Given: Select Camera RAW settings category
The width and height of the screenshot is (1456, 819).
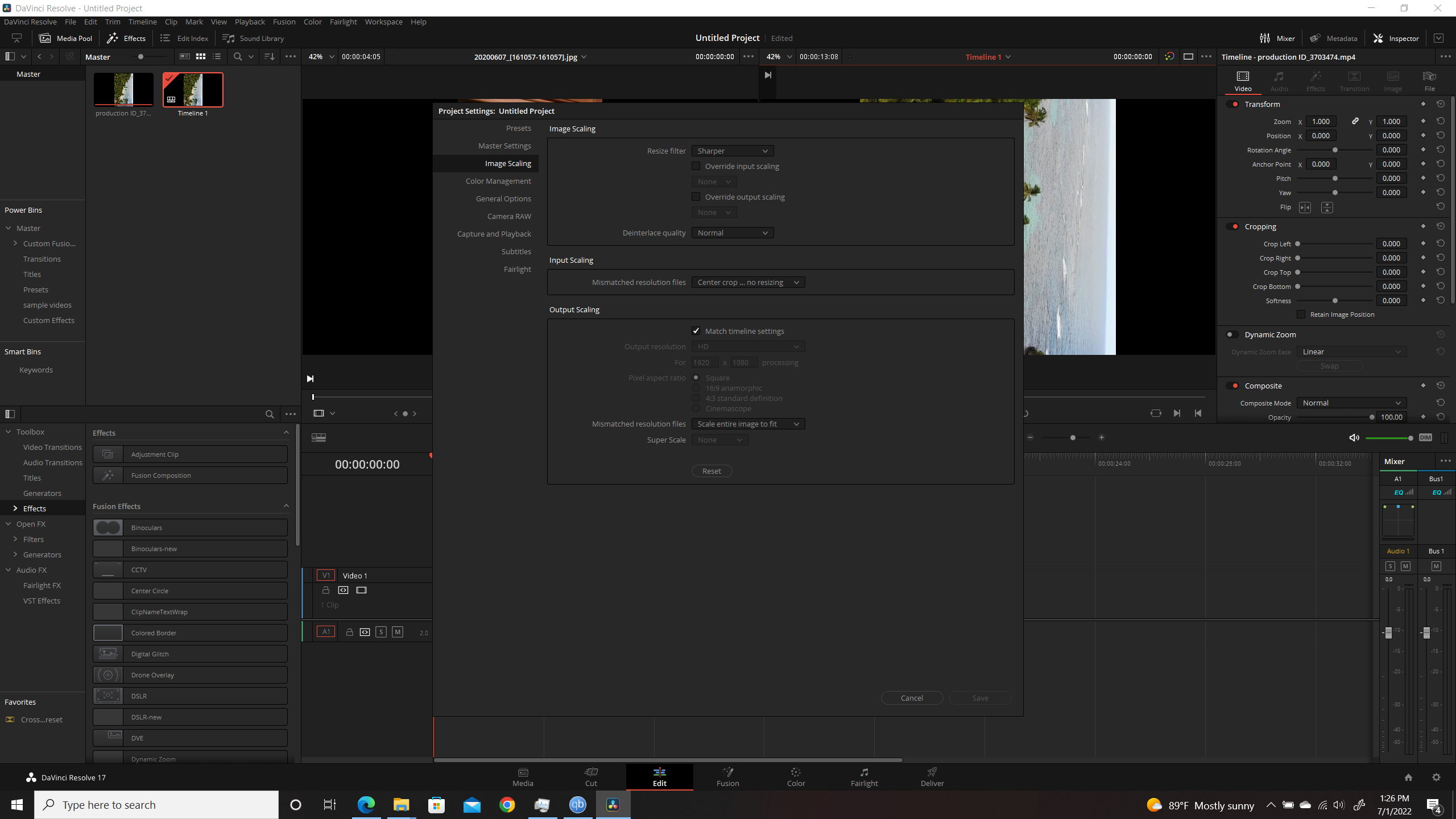Looking at the screenshot, I should 509,216.
